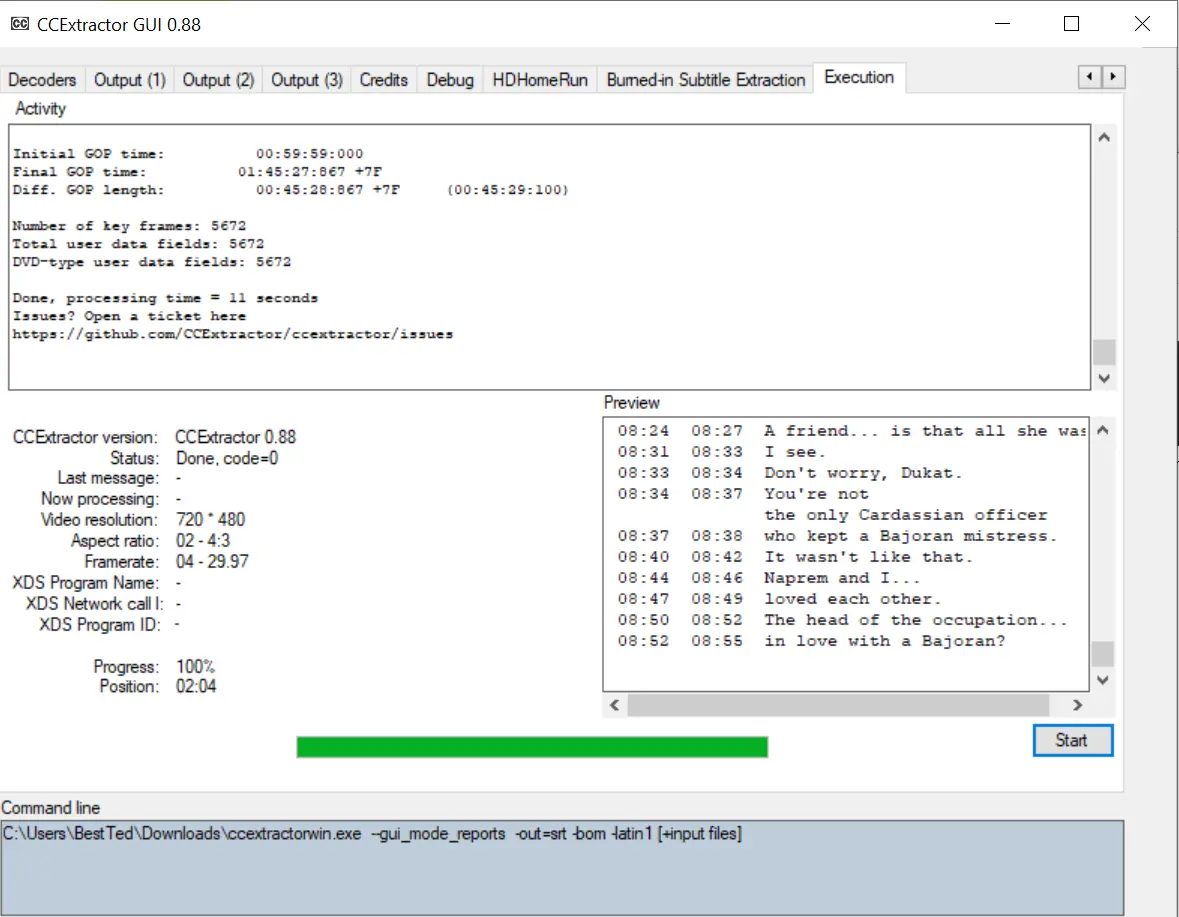This screenshot has height=917, width=1179.
Task: Close the CCExtractor GUI window
Action: click(x=1142, y=24)
